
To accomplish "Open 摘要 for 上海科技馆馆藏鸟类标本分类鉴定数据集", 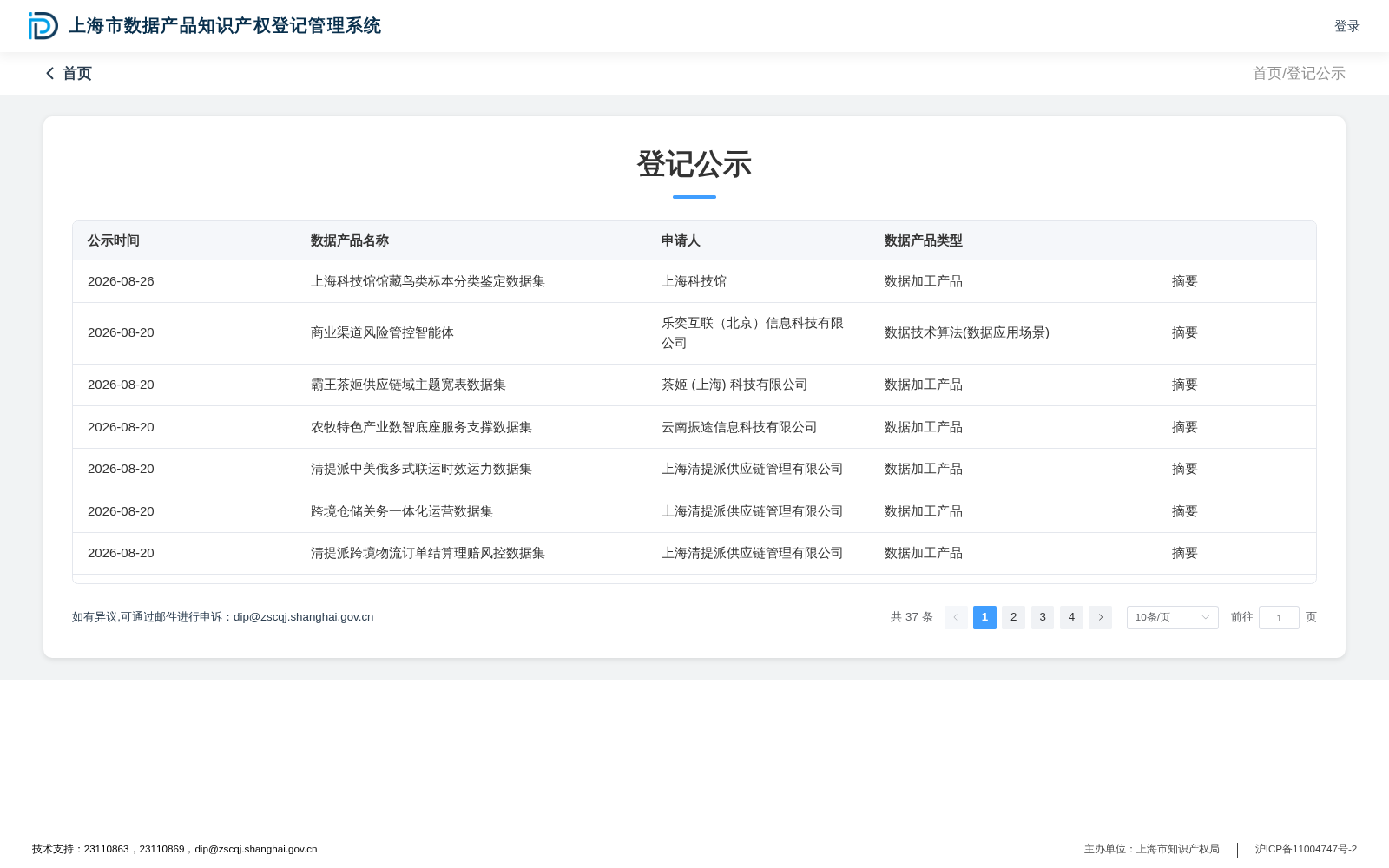I will point(1184,281).
